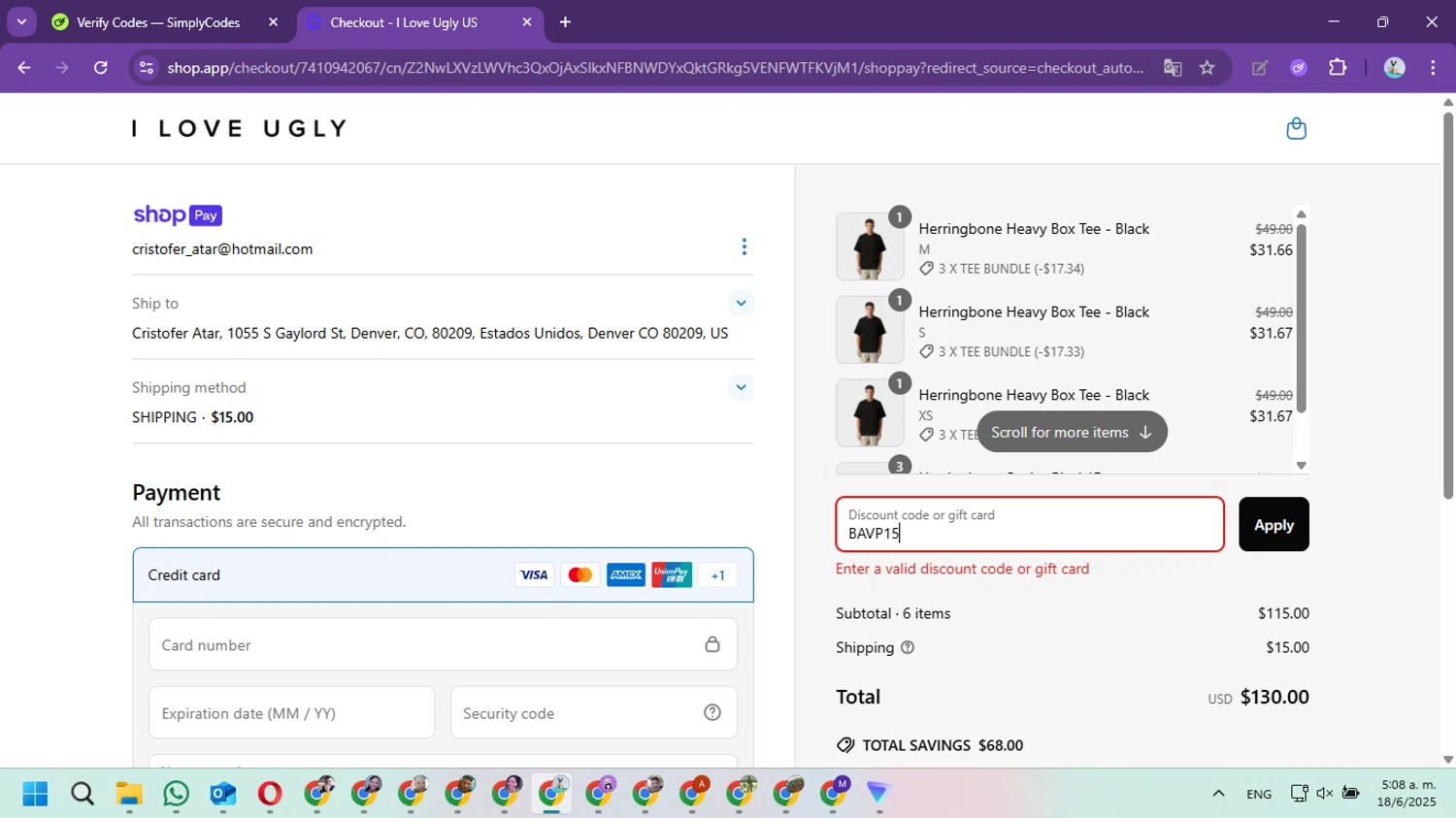Show the +1 additional card types

[x=717, y=575]
